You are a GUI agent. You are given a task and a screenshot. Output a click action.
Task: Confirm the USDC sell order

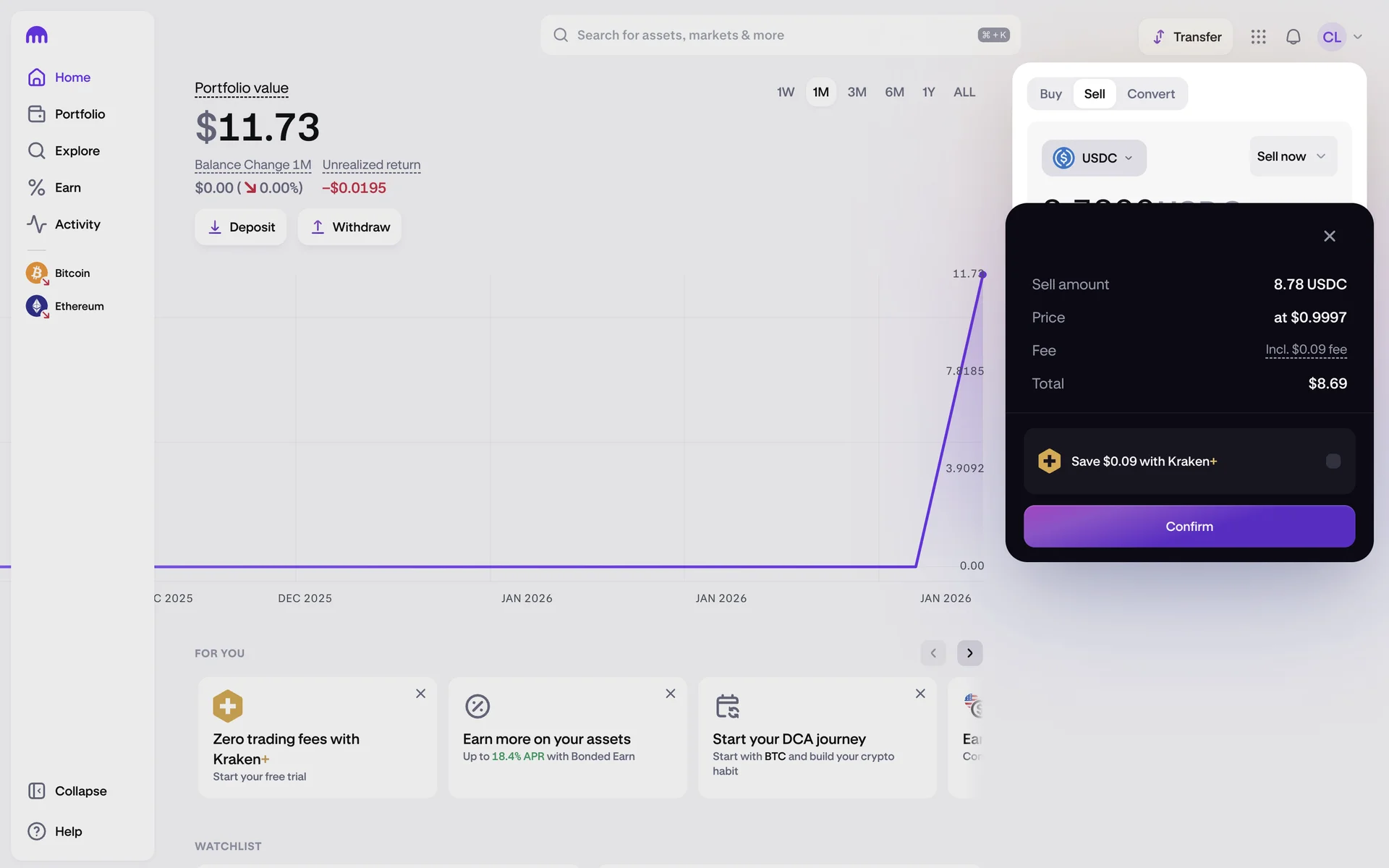point(1189,527)
